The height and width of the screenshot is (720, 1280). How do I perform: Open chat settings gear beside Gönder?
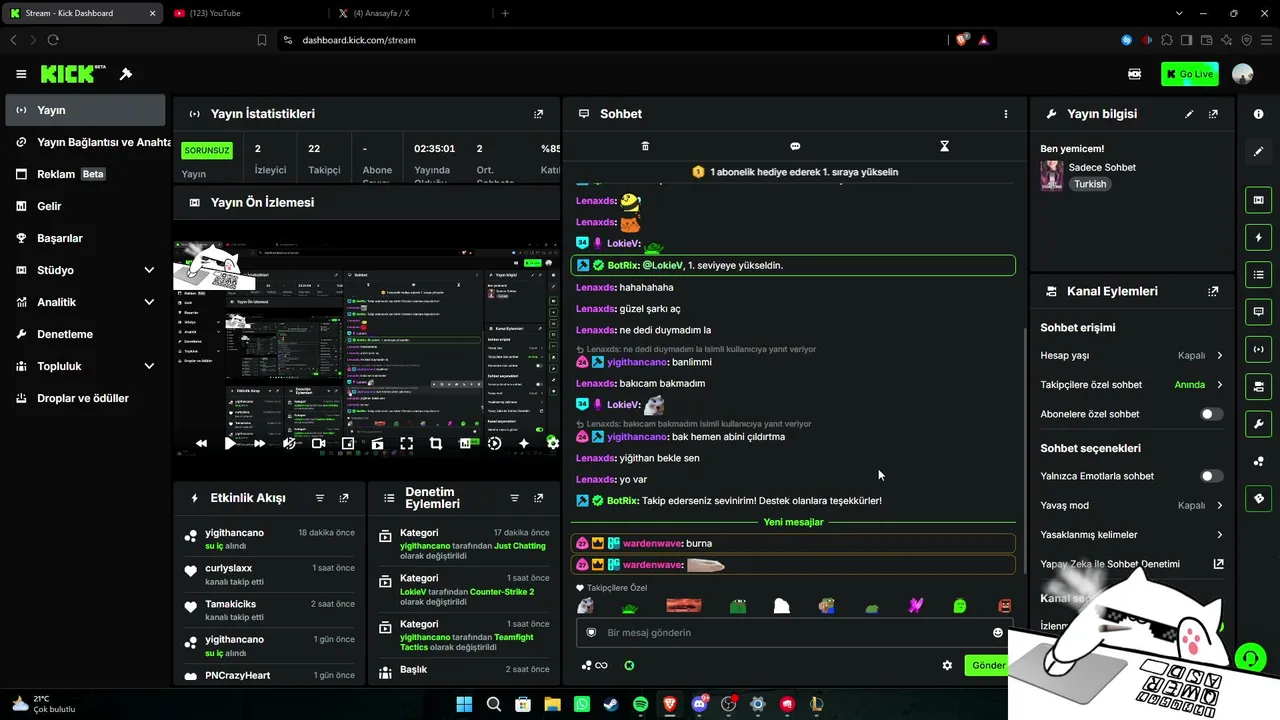(x=947, y=665)
